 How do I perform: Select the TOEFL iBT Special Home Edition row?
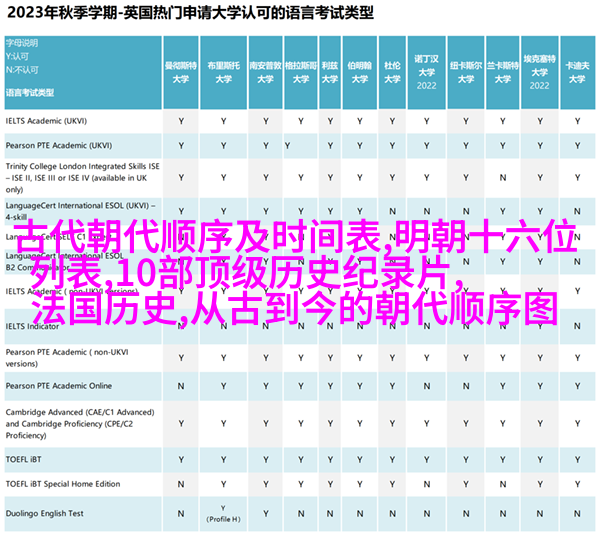[62, 484]
